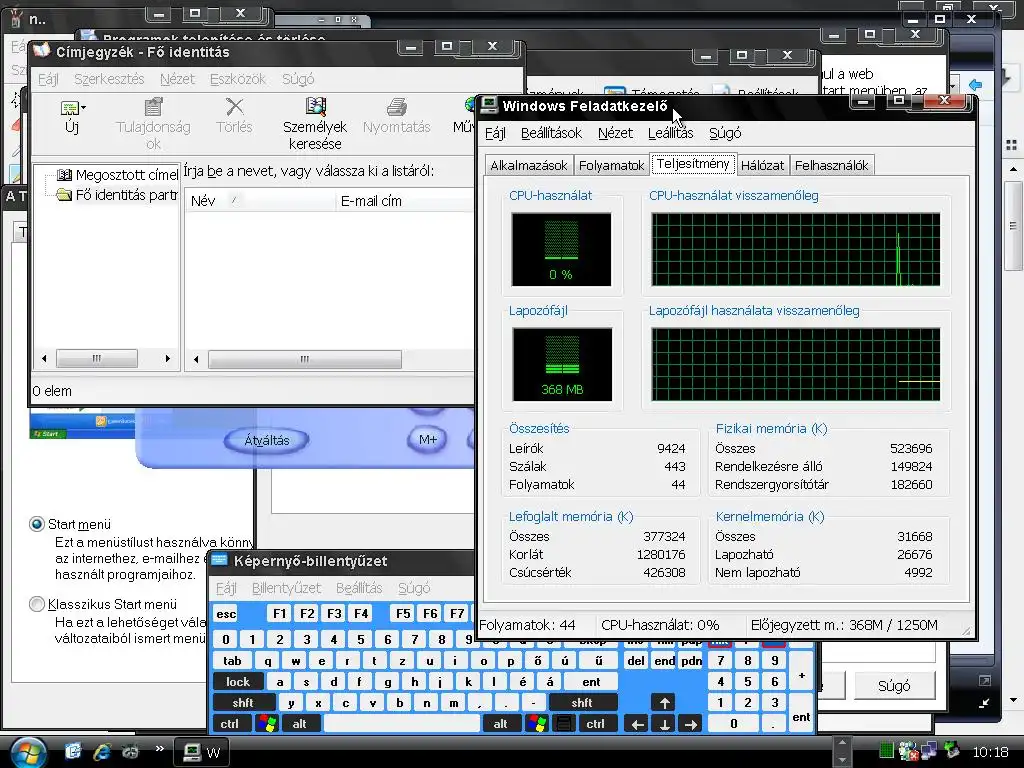Click the Tulajdonságok toolbar icon
Viewport: 1024px width, 768px height.
coord(153,106)
